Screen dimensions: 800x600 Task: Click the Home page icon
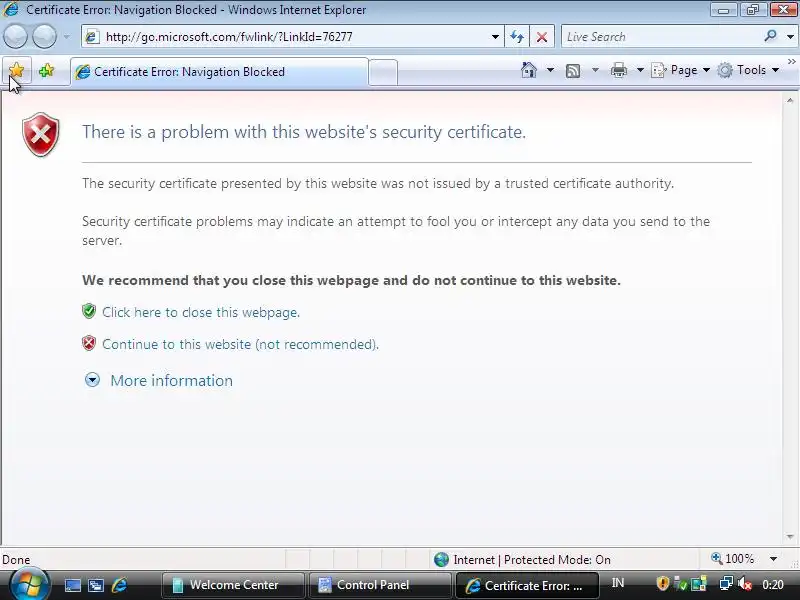(529, 70)
